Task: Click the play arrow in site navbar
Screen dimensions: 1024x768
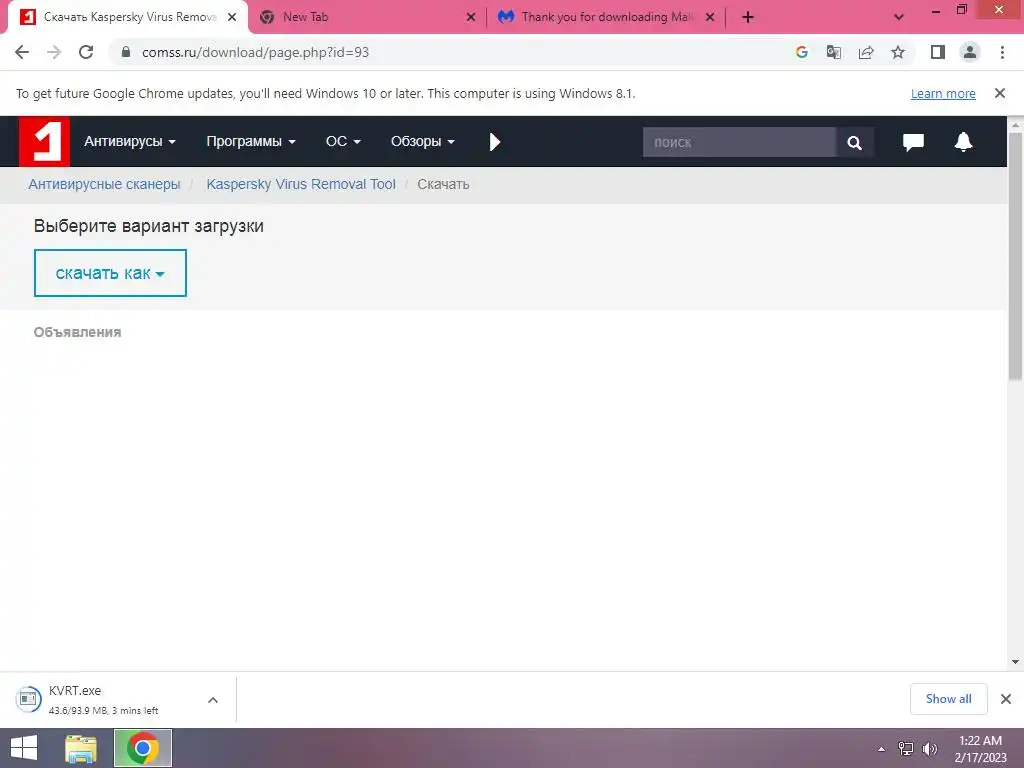Action: tap(494, 142)
